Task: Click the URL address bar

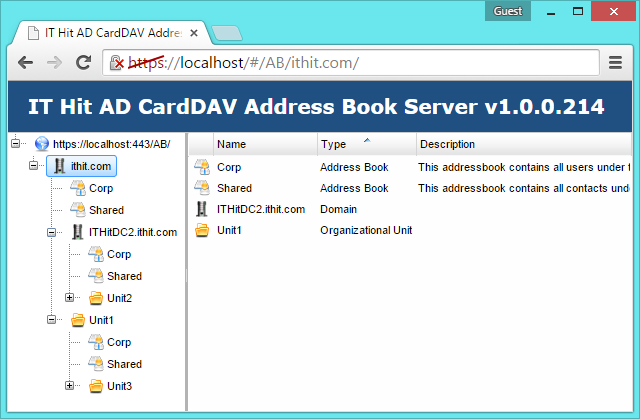Action: pos(351,62)
